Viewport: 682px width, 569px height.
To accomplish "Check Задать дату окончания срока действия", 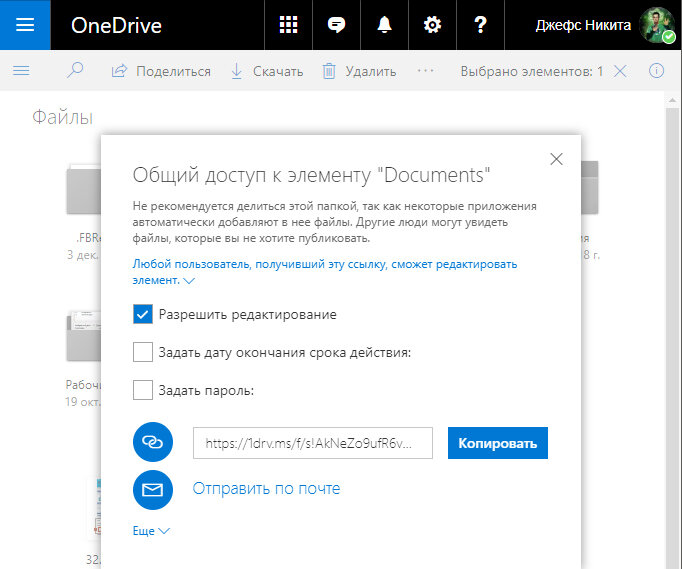I will coord(143,352).
